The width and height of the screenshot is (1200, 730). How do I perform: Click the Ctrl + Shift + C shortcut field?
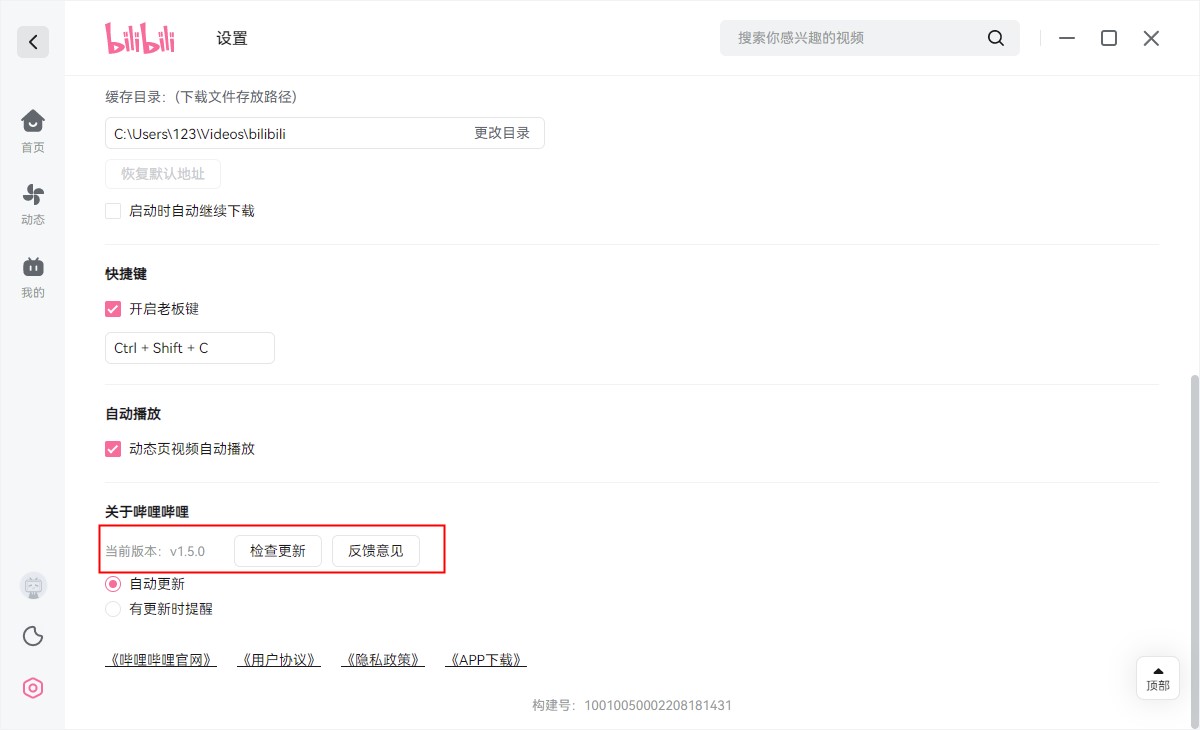pyautogui.click(x=190, y=348)
